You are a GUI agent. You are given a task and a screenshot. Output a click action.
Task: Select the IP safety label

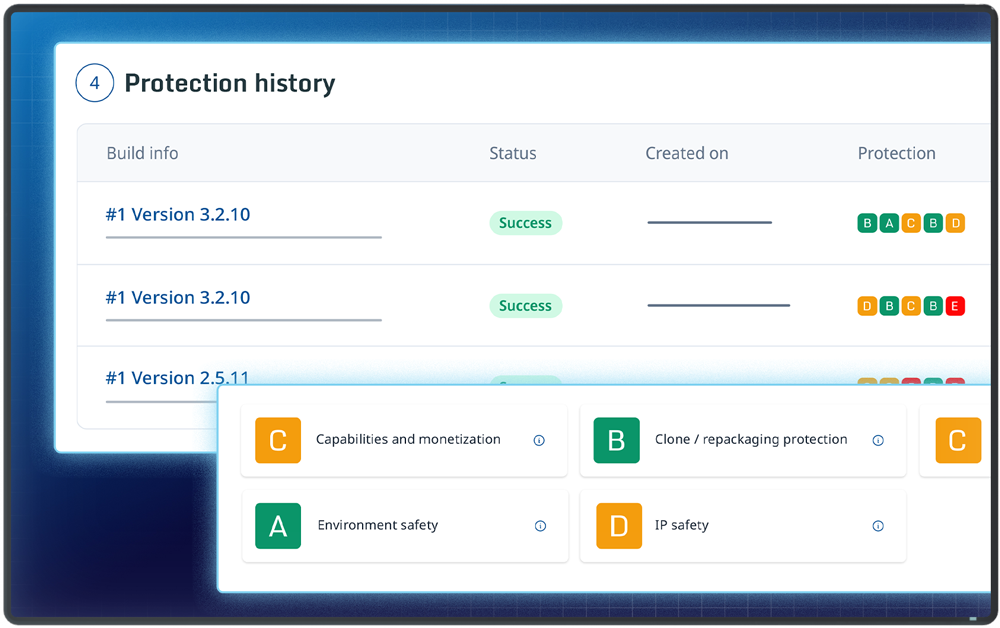[x=682, y=525]
